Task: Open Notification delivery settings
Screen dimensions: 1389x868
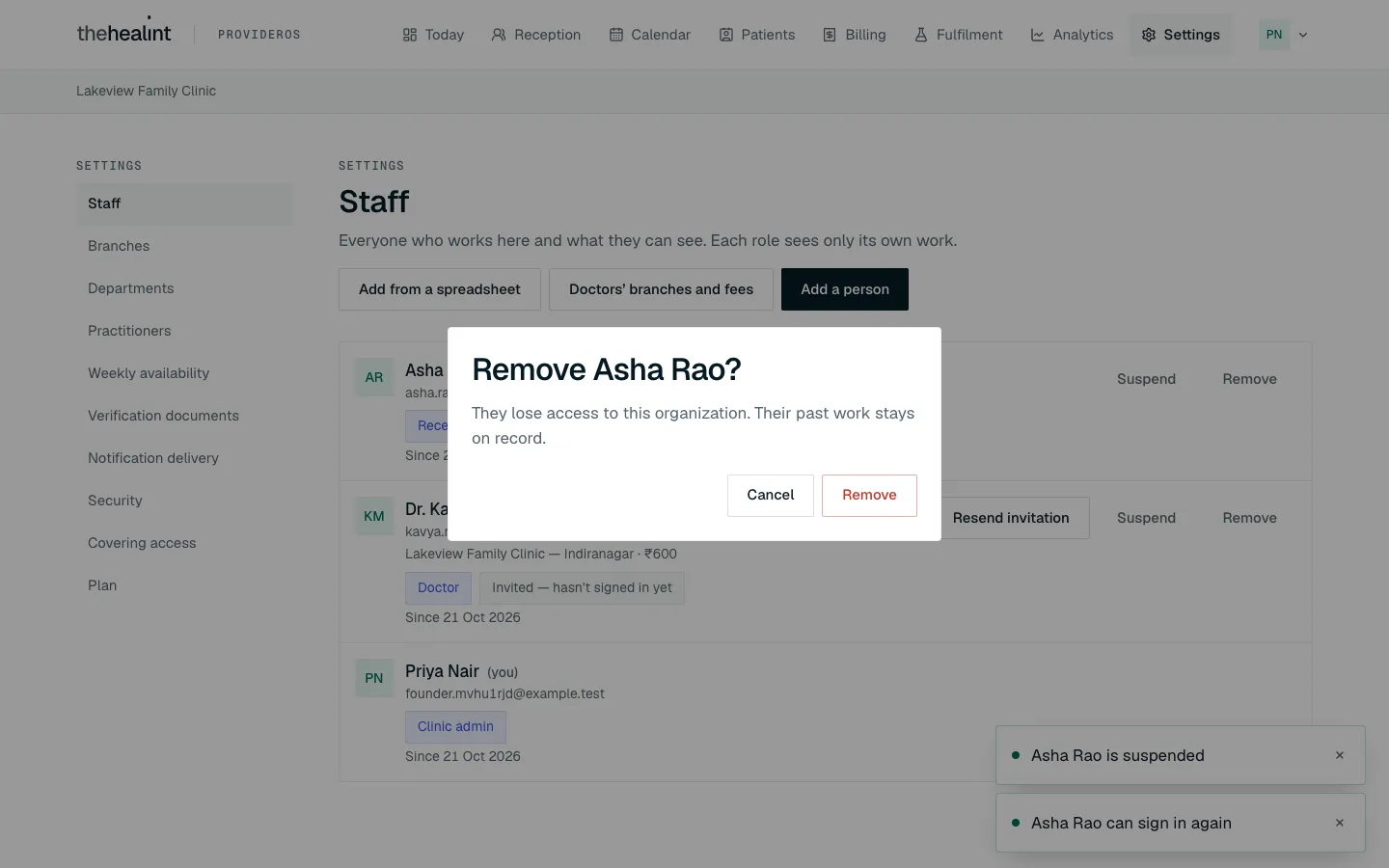Action: coord(185,458)
